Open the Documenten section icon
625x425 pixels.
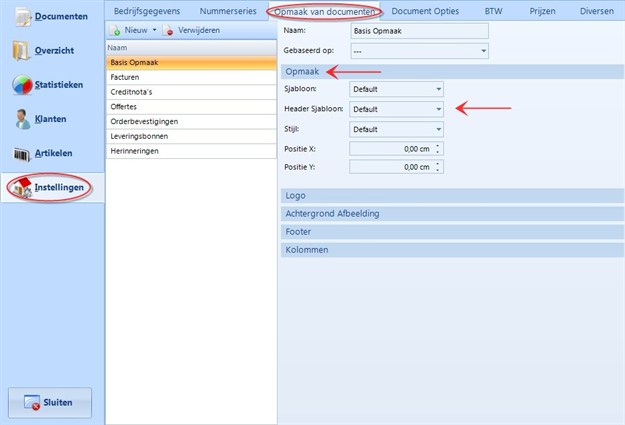(23, 17)
